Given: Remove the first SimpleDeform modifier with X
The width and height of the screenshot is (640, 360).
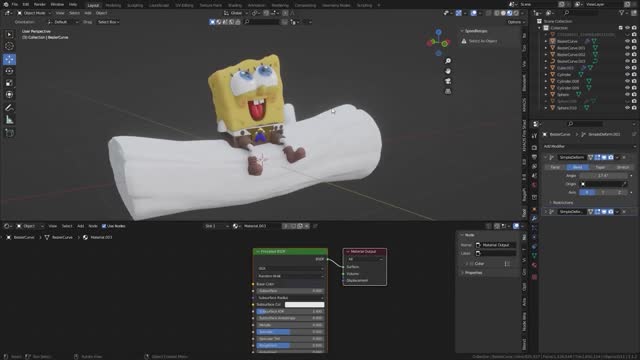Looking at the screenshot, I should pyautogui.click(x=624, y=158).
